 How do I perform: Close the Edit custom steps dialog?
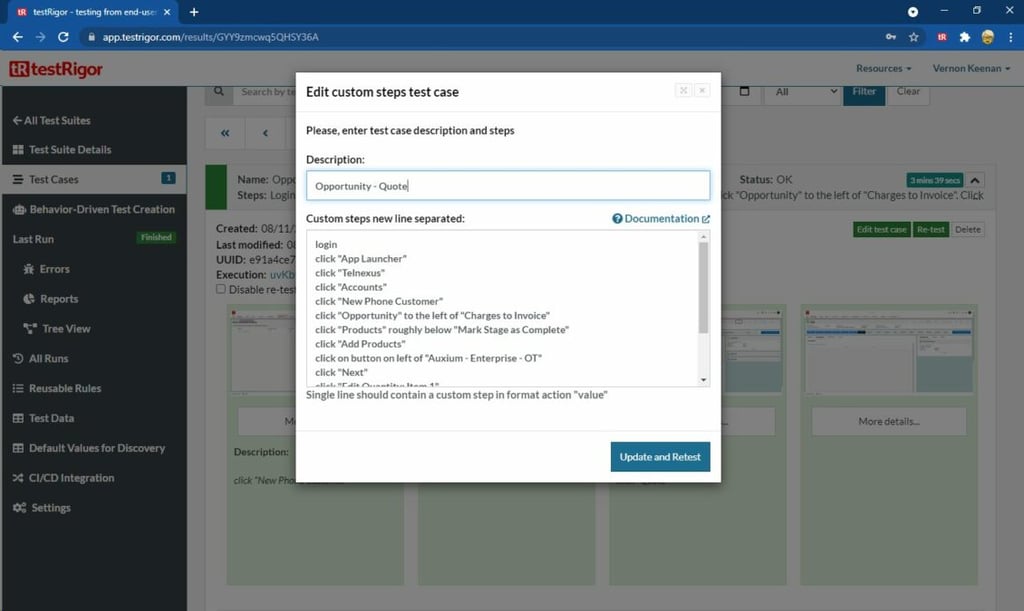tap(702, 90)
